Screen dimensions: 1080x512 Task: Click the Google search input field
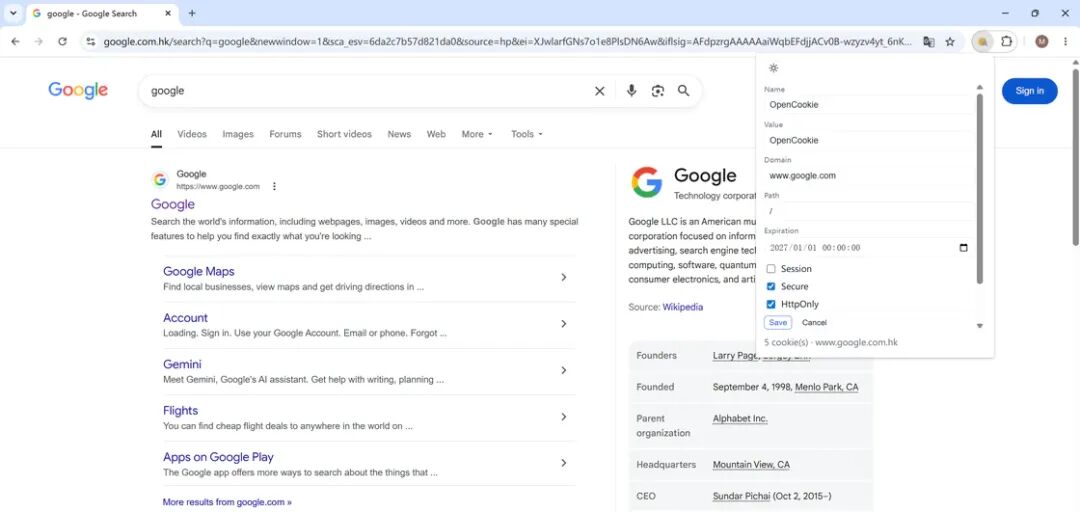click(x=367, y=91)
